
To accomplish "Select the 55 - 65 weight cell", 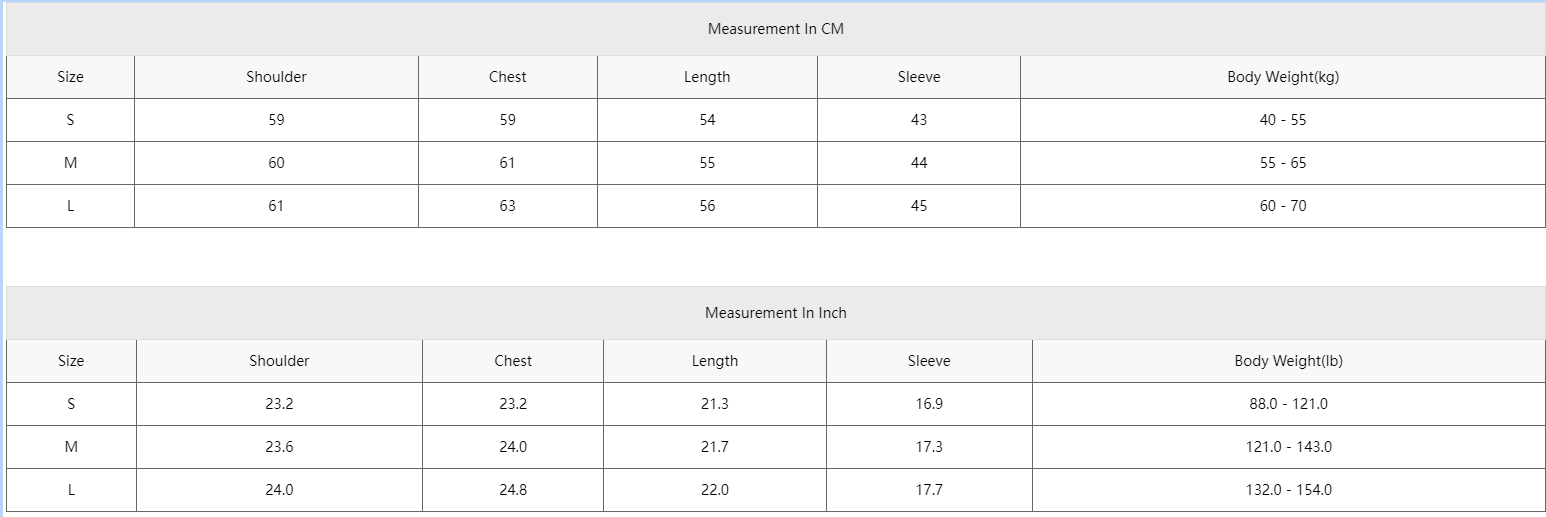I will point(1283,163).
